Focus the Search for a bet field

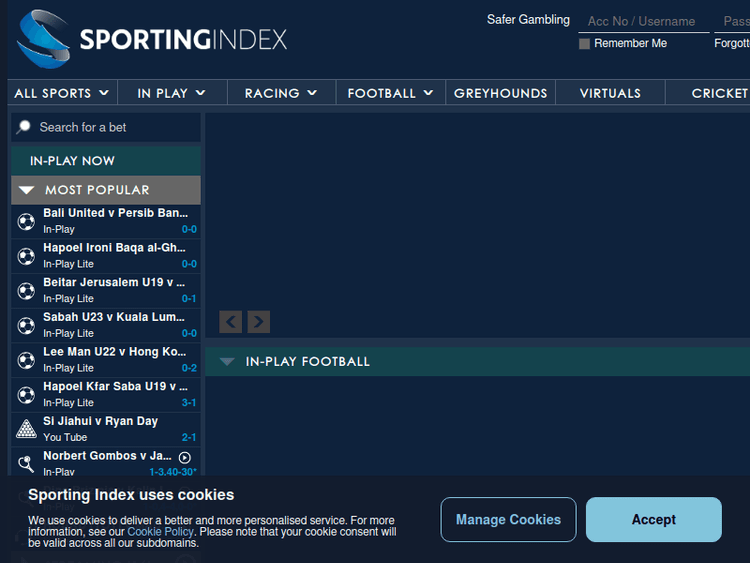click(106, 127)
